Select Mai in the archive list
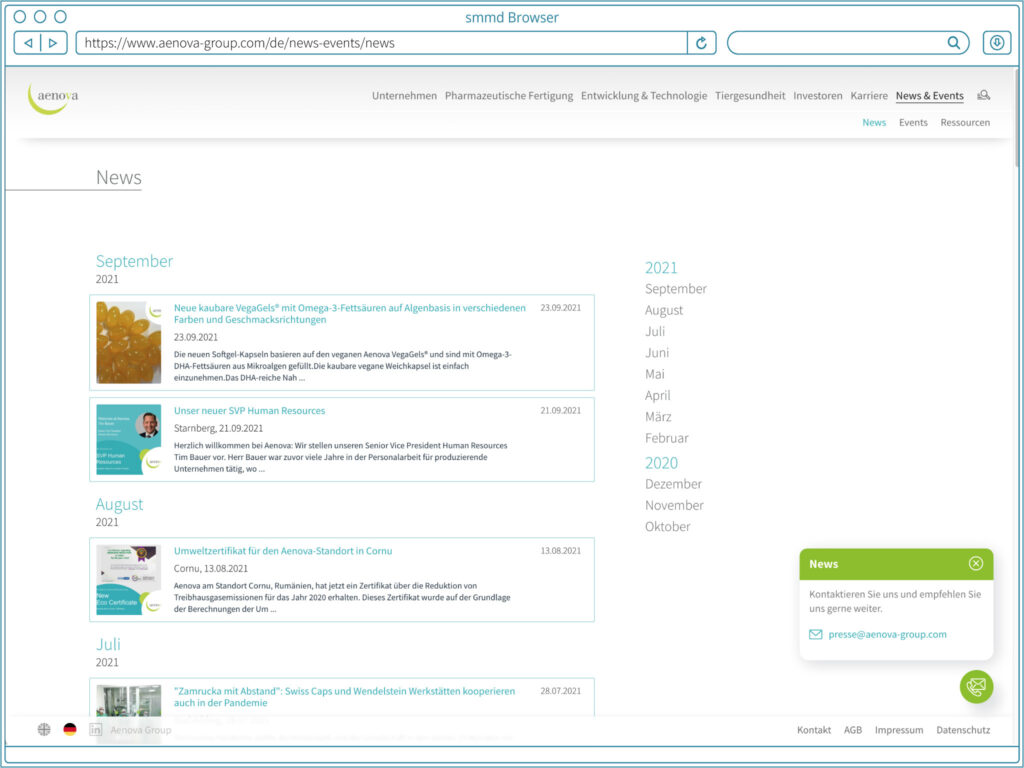Screen dimensions: 1024x768 pos(655,374)
